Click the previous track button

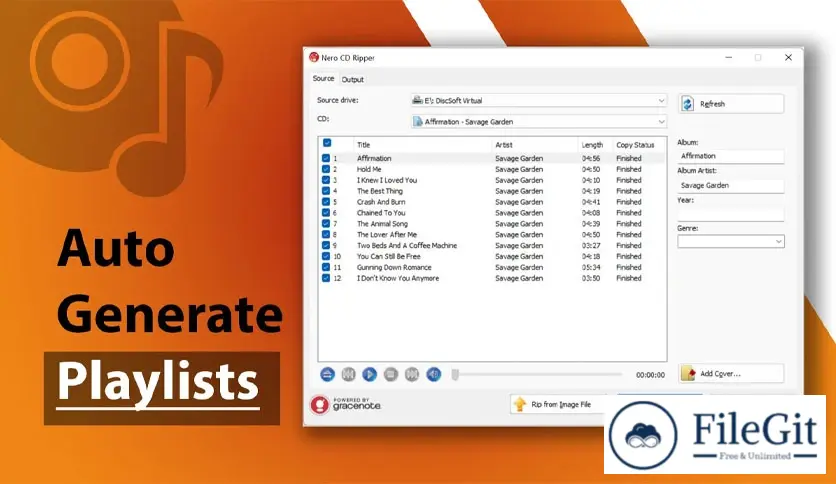(348, 374)
